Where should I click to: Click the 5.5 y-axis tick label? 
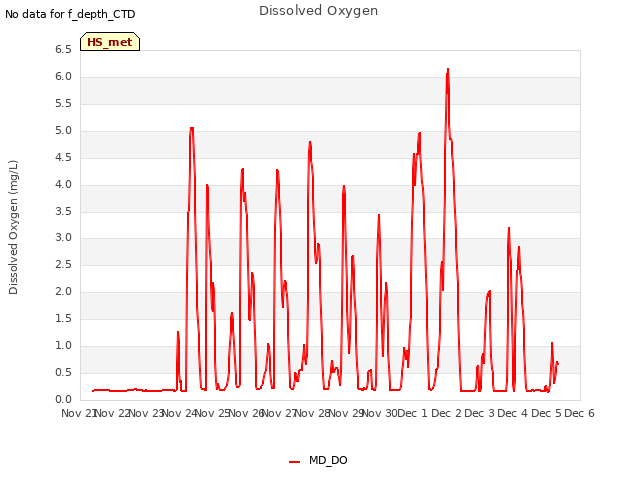click(x=63, y=103)
